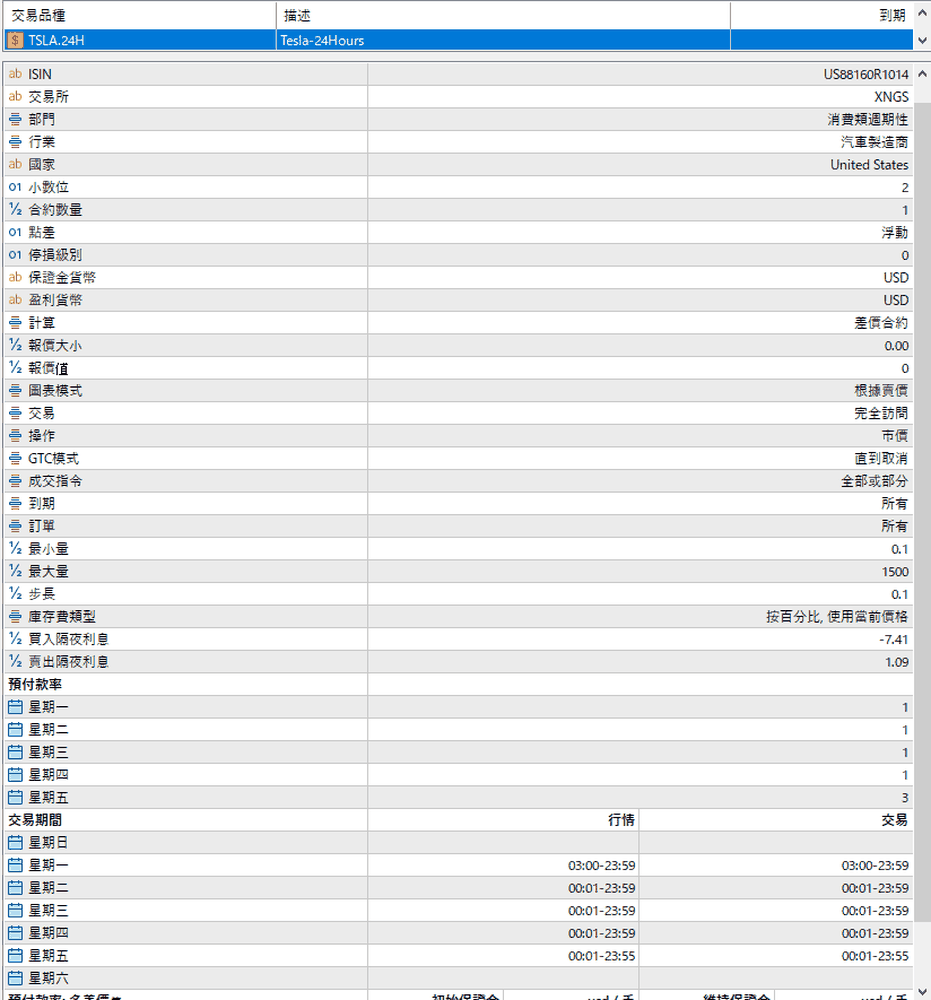The width and height of the screenshot is (931, 1000).
Task: Click the swap short value 1.09
Action: (897, 662)
